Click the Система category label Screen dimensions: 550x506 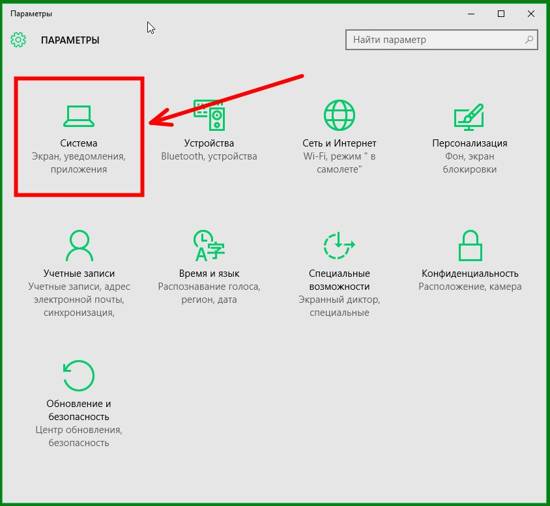tap(79, 143)
